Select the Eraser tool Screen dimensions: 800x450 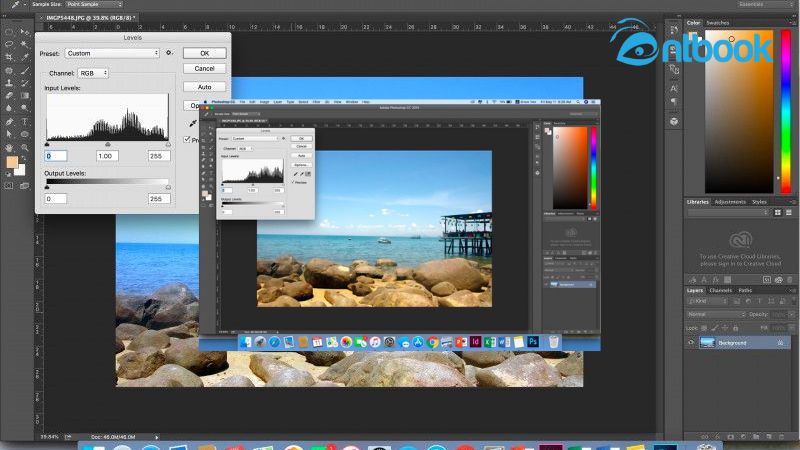[x=9, y=95]
